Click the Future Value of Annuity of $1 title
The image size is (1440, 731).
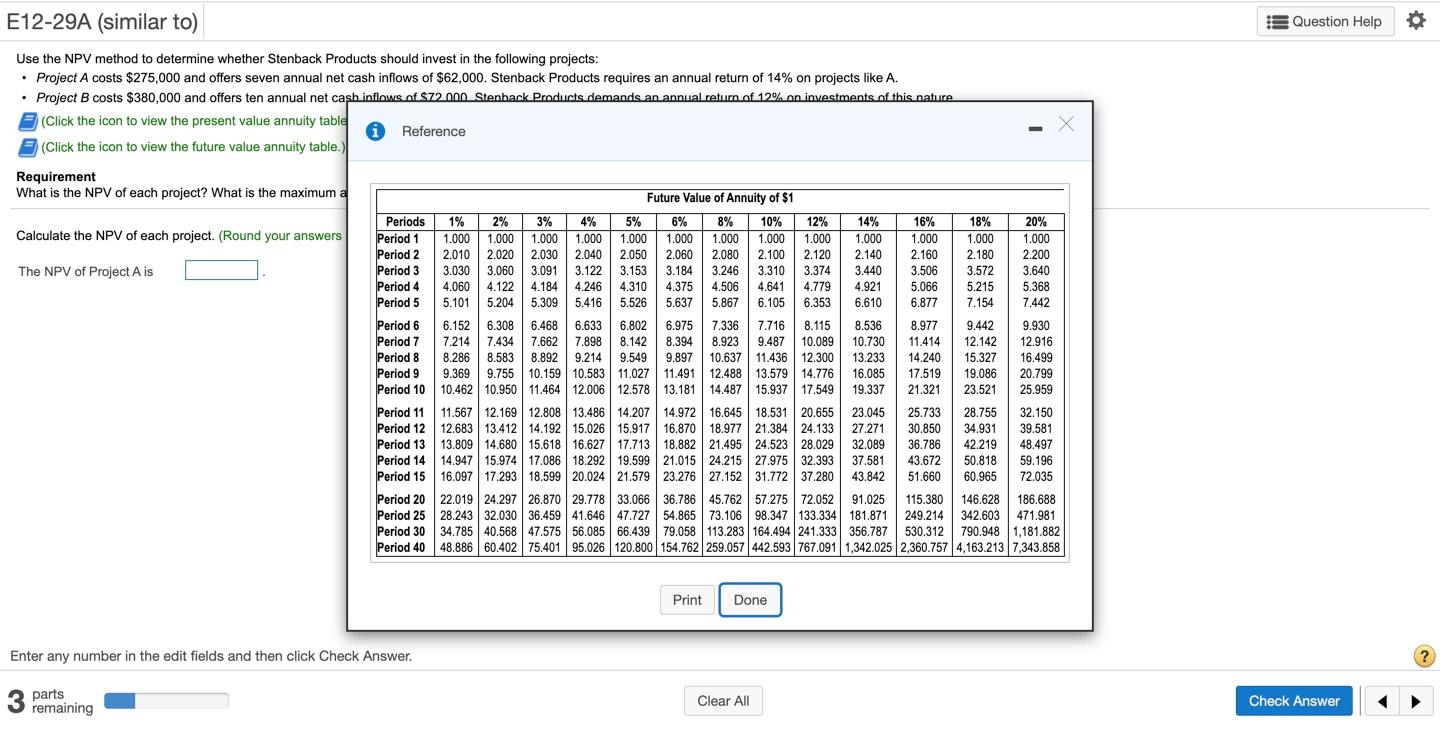click(x=720, y=198)
